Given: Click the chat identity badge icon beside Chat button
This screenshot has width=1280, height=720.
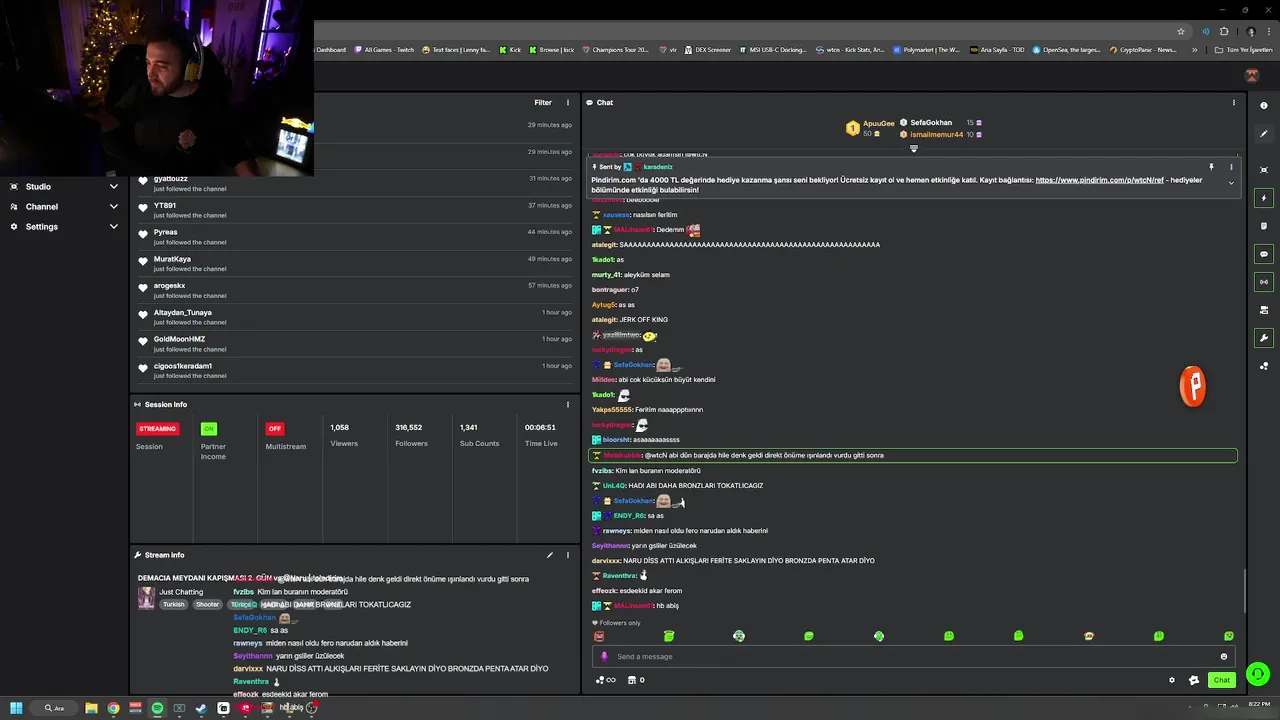Looking at the screenshot, I should point(1193,680).
